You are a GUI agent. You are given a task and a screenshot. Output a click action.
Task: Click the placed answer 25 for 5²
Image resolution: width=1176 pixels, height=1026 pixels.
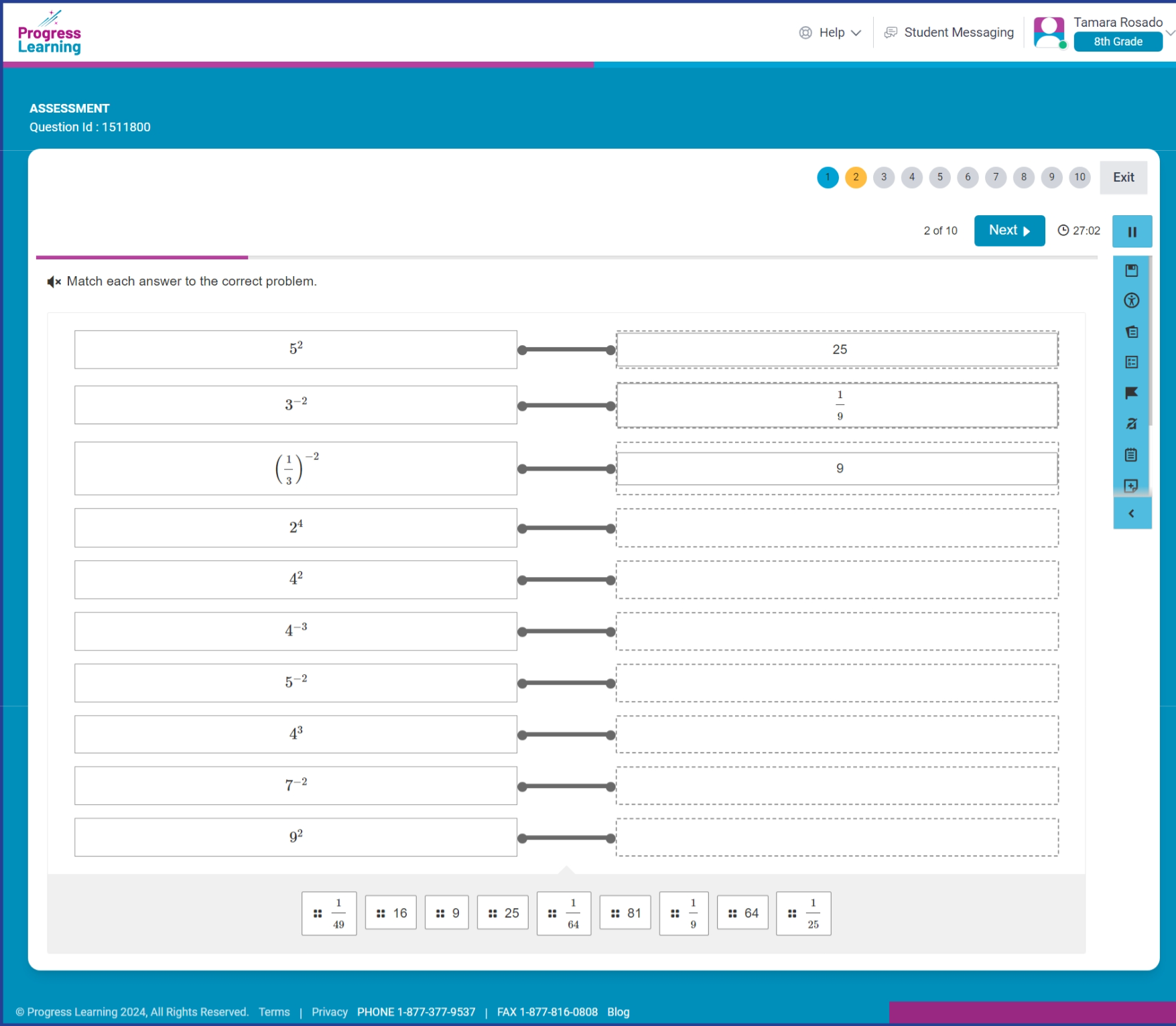(837, 350)
